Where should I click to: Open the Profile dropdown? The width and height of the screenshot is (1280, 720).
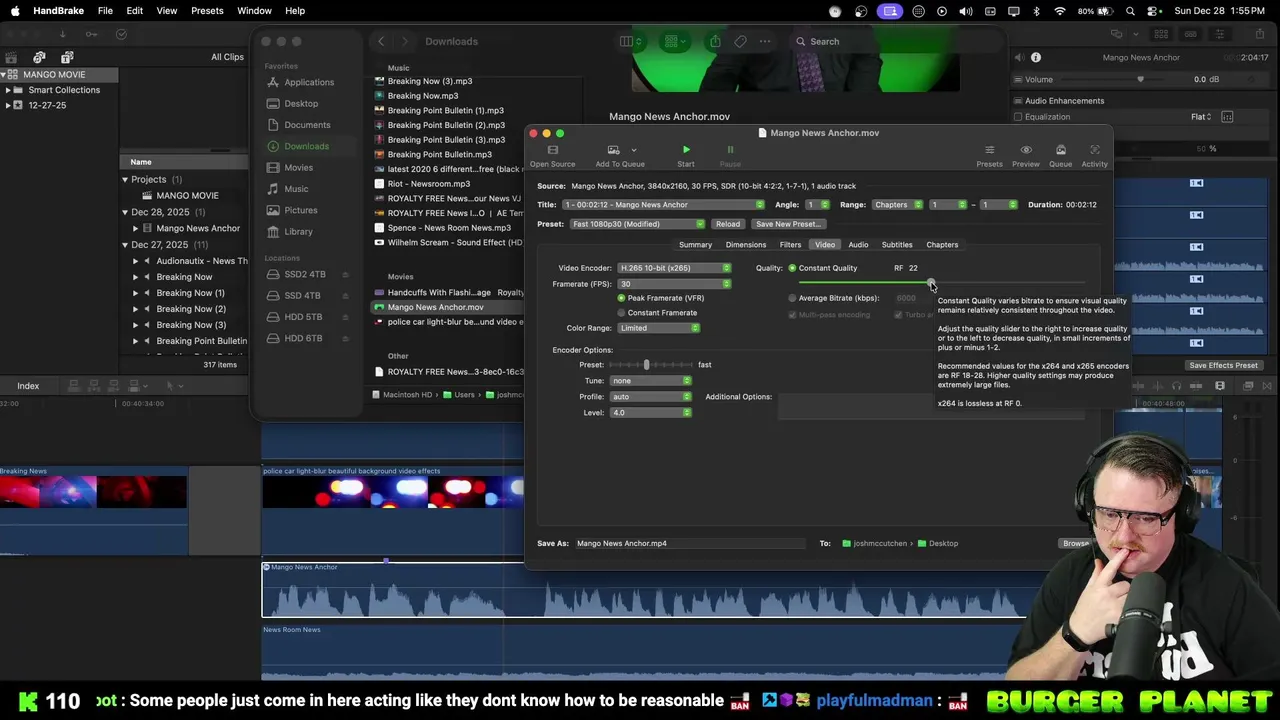pos(651,397)
